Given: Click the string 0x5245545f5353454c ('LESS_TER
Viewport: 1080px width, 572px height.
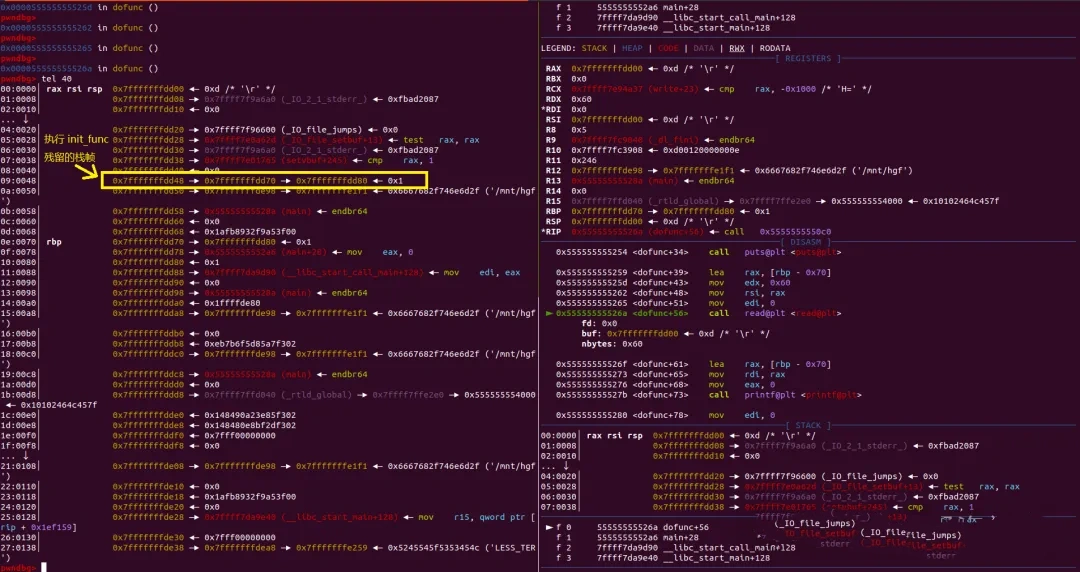Looking at the screenshot, I should tap(461, 548).
